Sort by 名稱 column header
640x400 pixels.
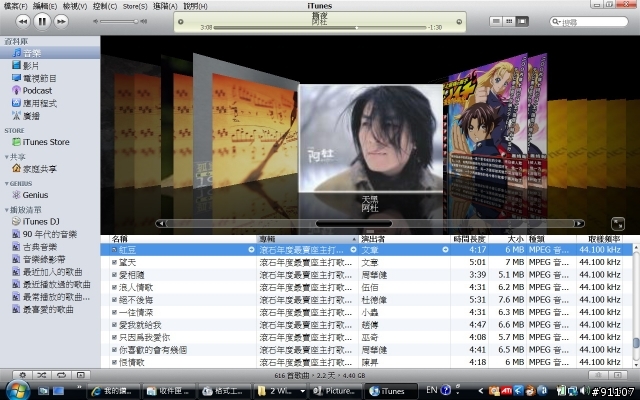point(183,239)
